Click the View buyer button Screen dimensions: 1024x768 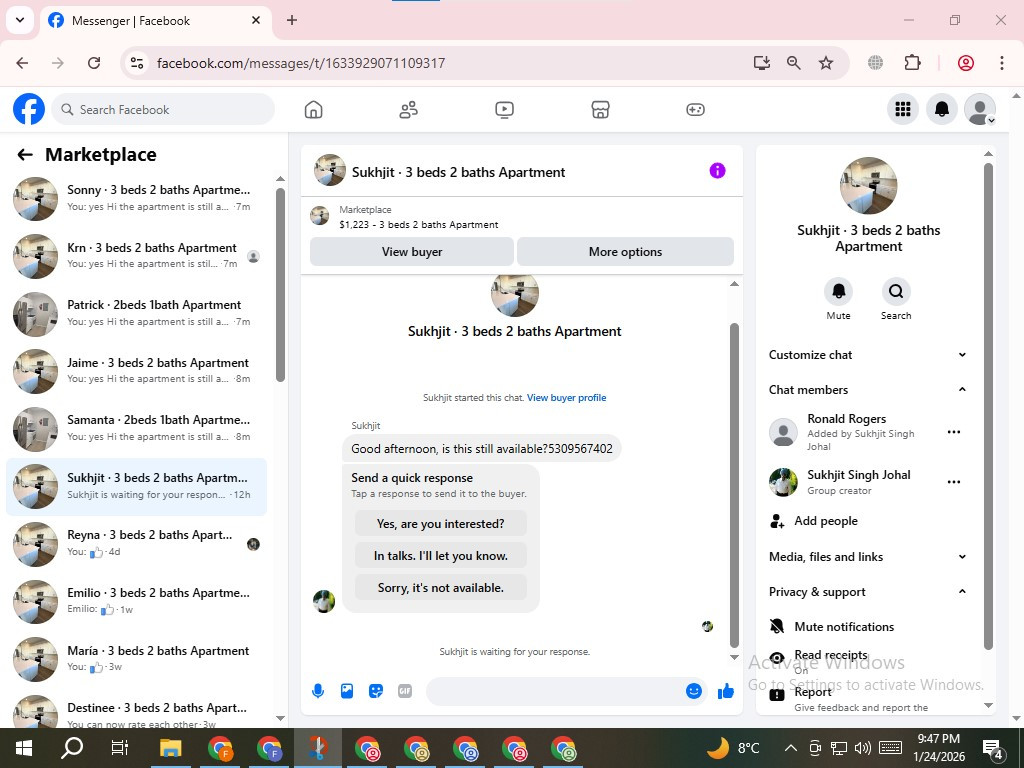click(411, 251)
